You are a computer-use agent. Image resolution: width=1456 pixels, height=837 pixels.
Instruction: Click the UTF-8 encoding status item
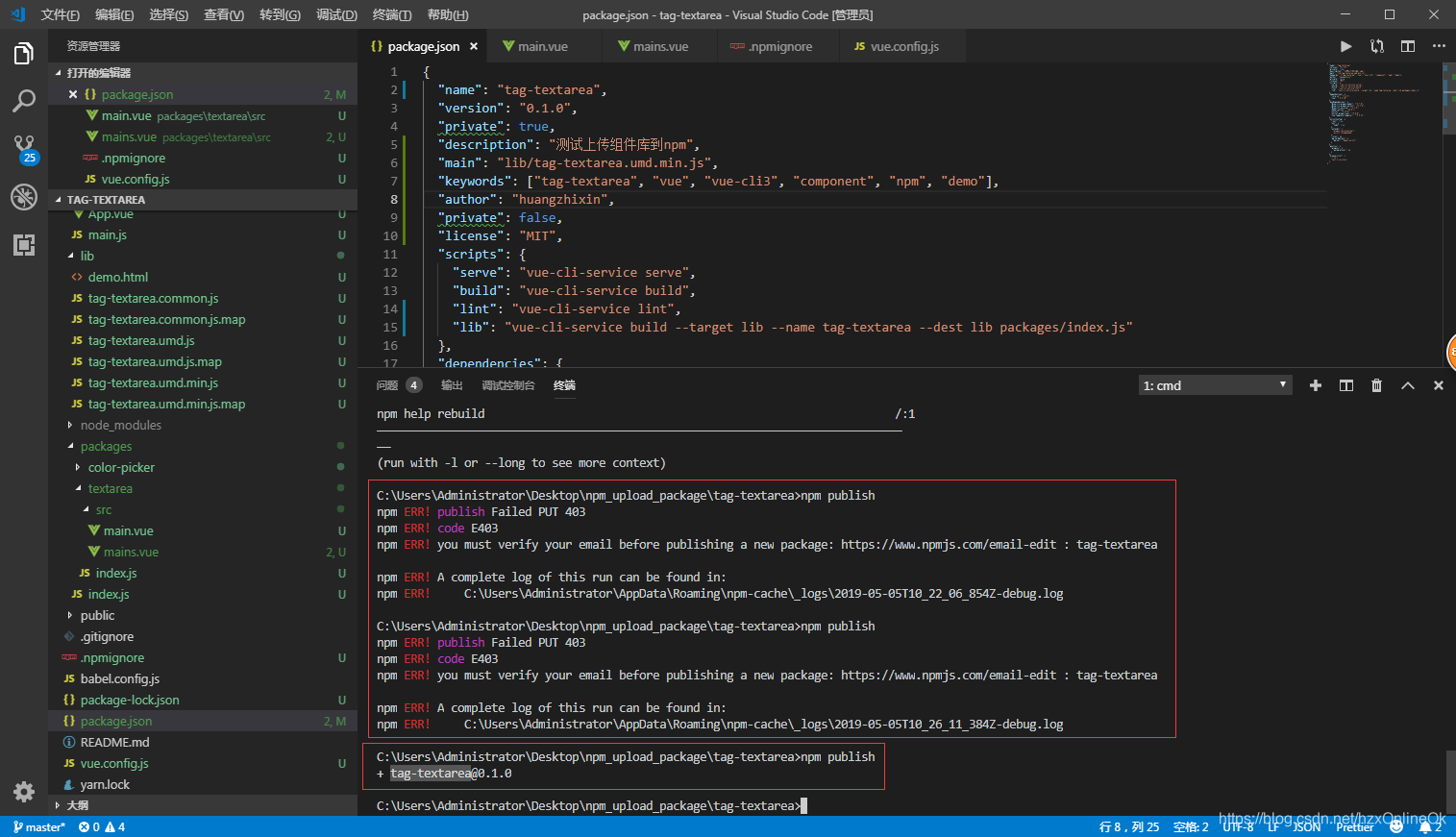point(1238,826)
